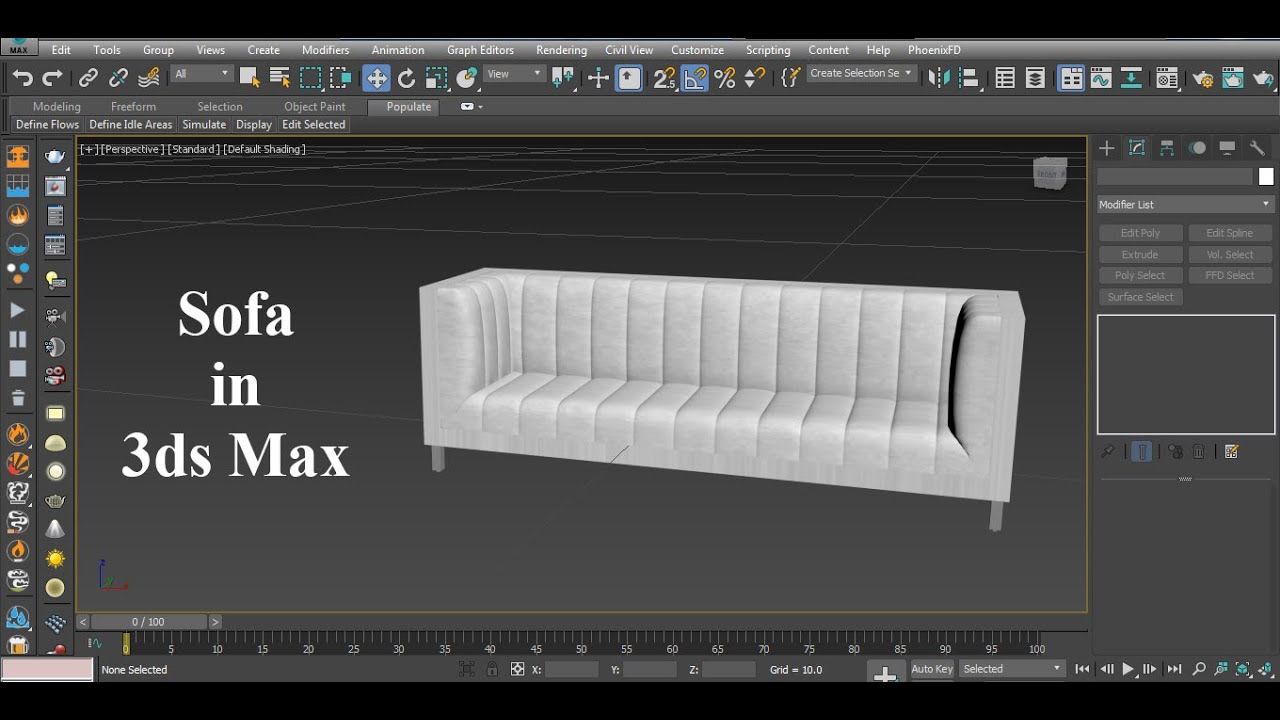Open the All selection filter dropdown

click(202, 74)
